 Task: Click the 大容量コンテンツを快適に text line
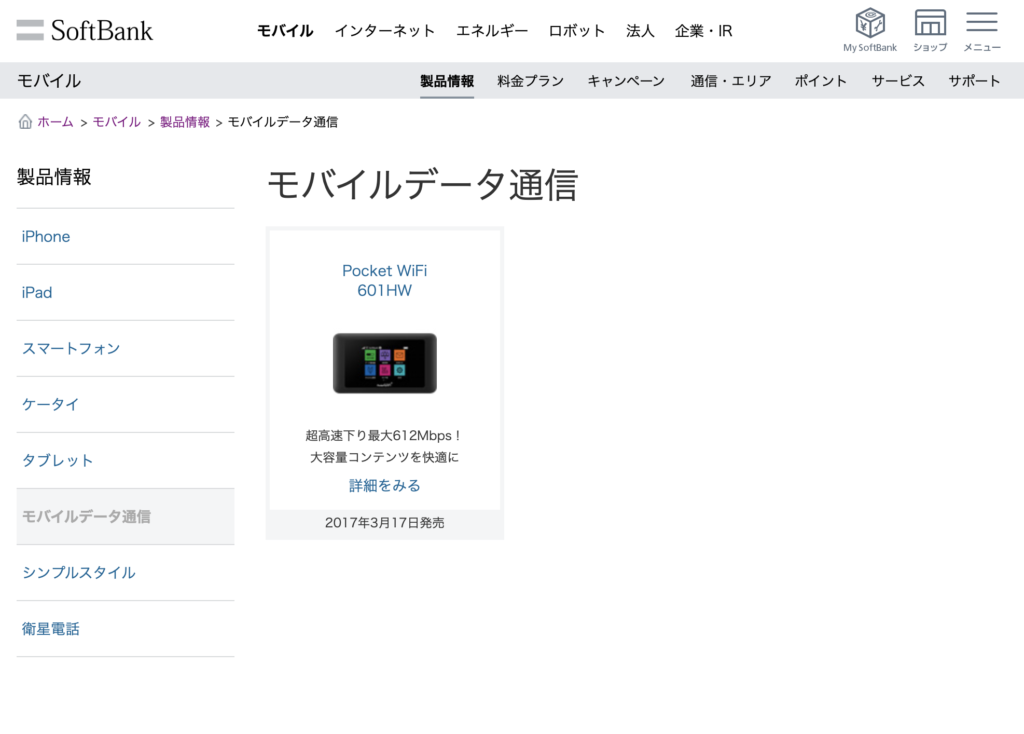click(x=385, y=457)
